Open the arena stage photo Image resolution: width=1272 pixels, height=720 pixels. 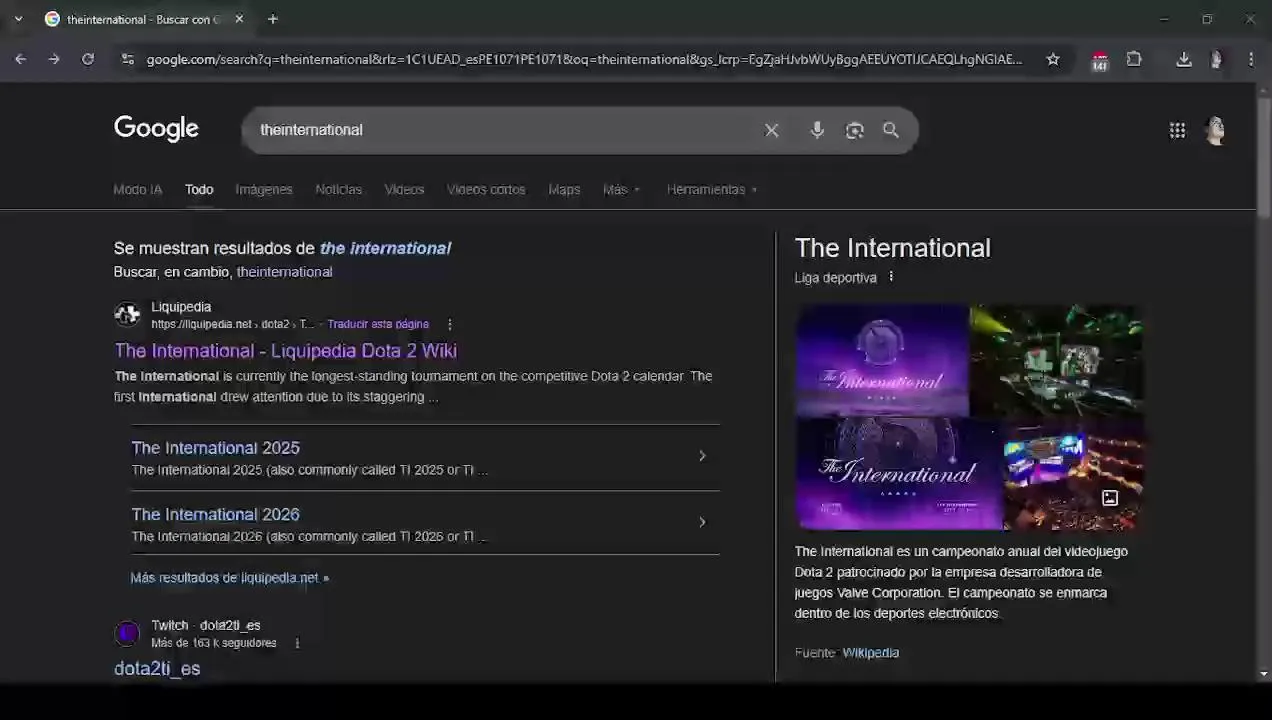[1057, 361]
